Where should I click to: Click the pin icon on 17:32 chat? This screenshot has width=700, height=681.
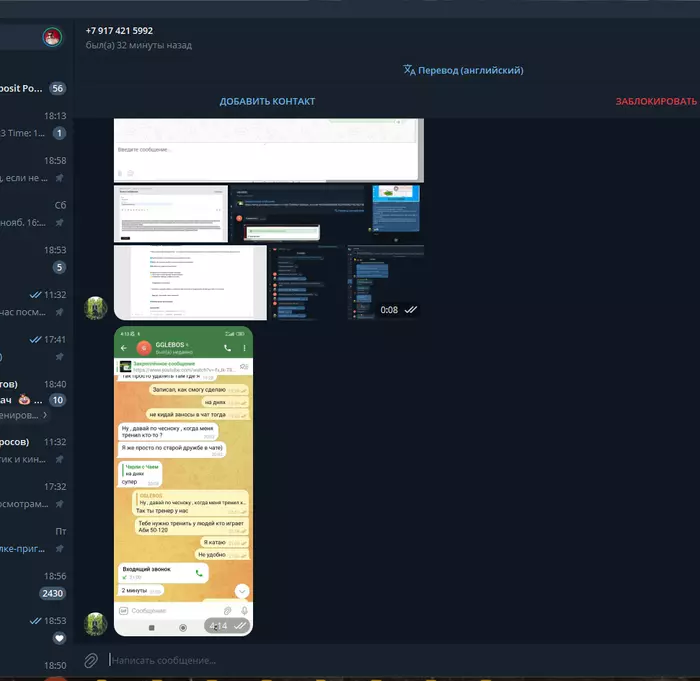pos(59,504)
